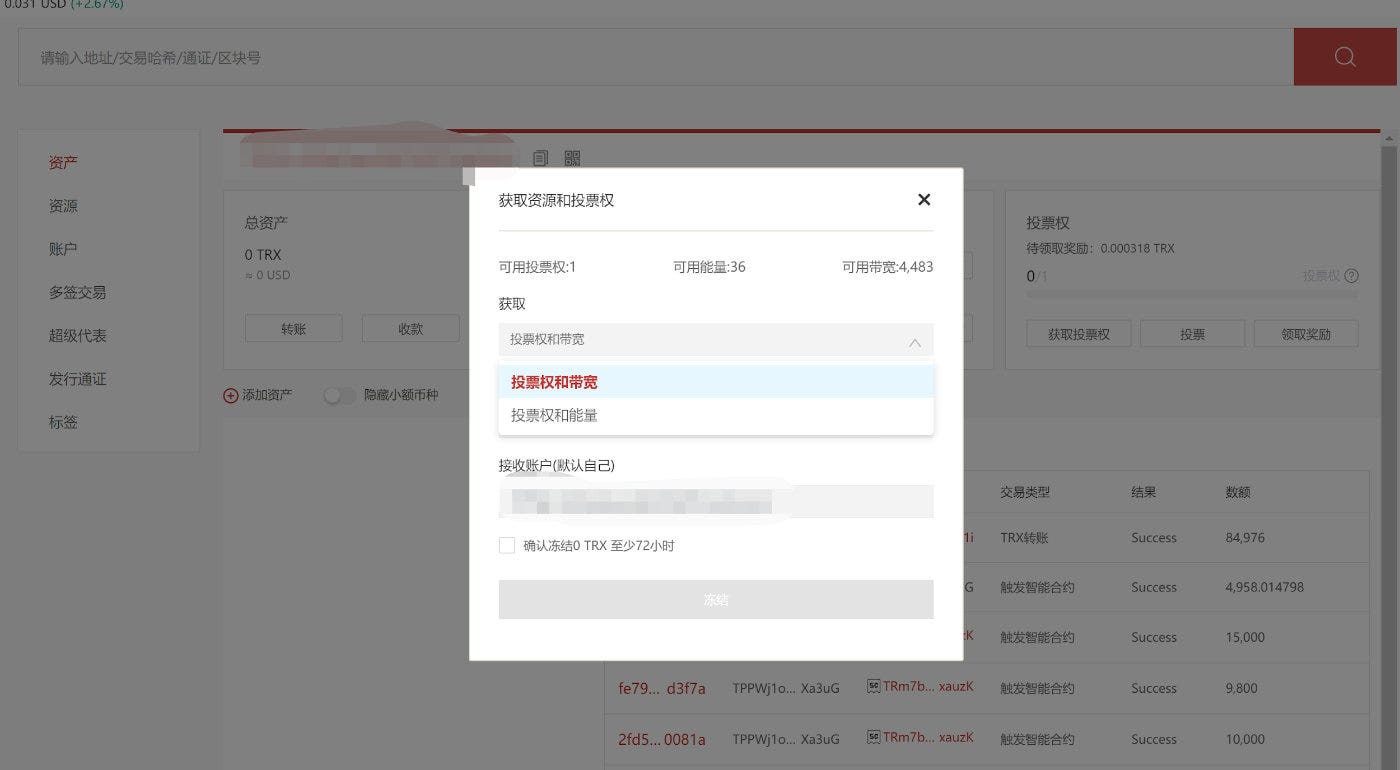Viewport: 1400px width, 770px height.
Task: Focus the address/hash search input field
Action: (655, 57)
